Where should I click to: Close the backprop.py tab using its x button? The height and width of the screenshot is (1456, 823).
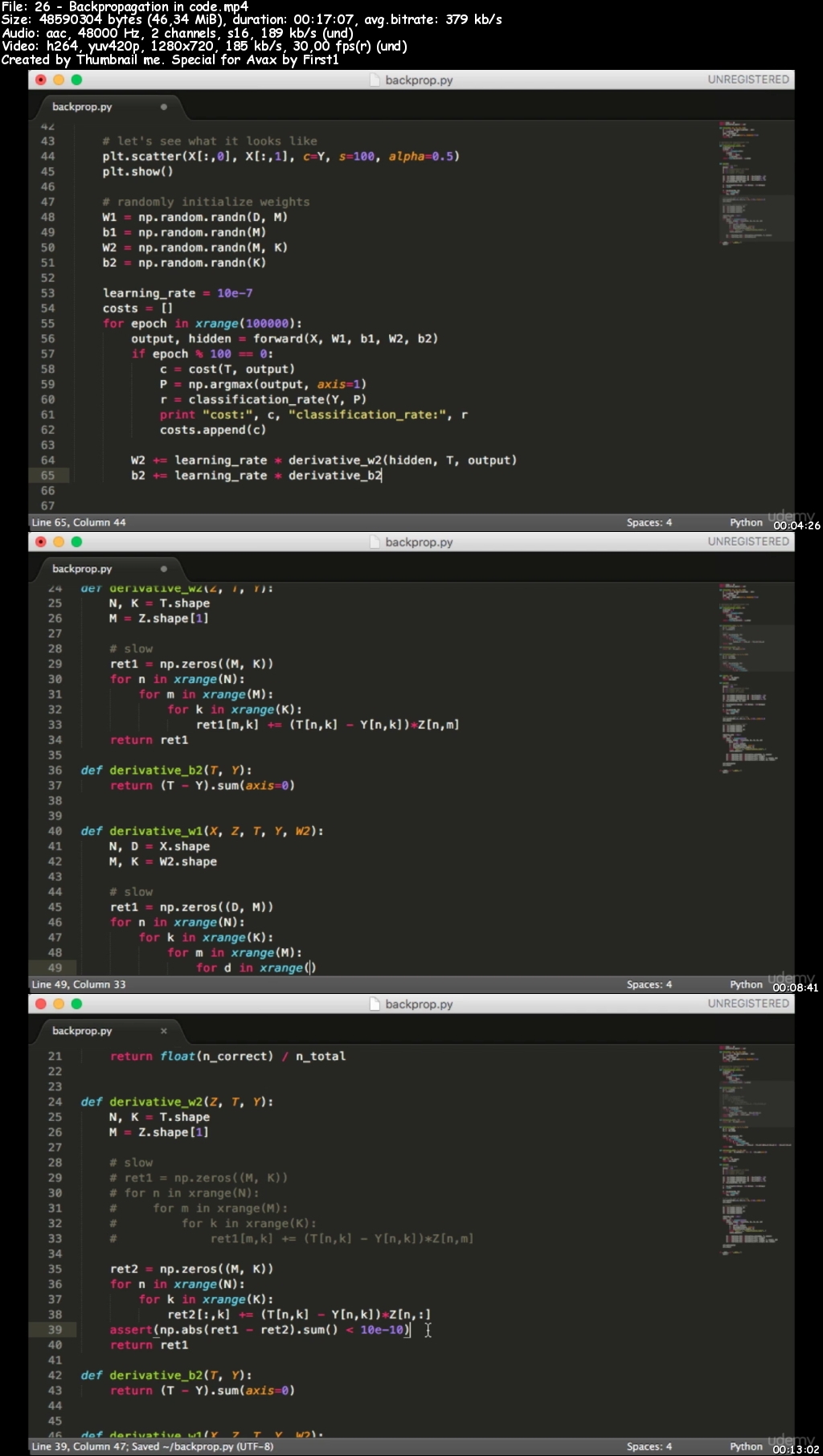[x=164, y=1031]
